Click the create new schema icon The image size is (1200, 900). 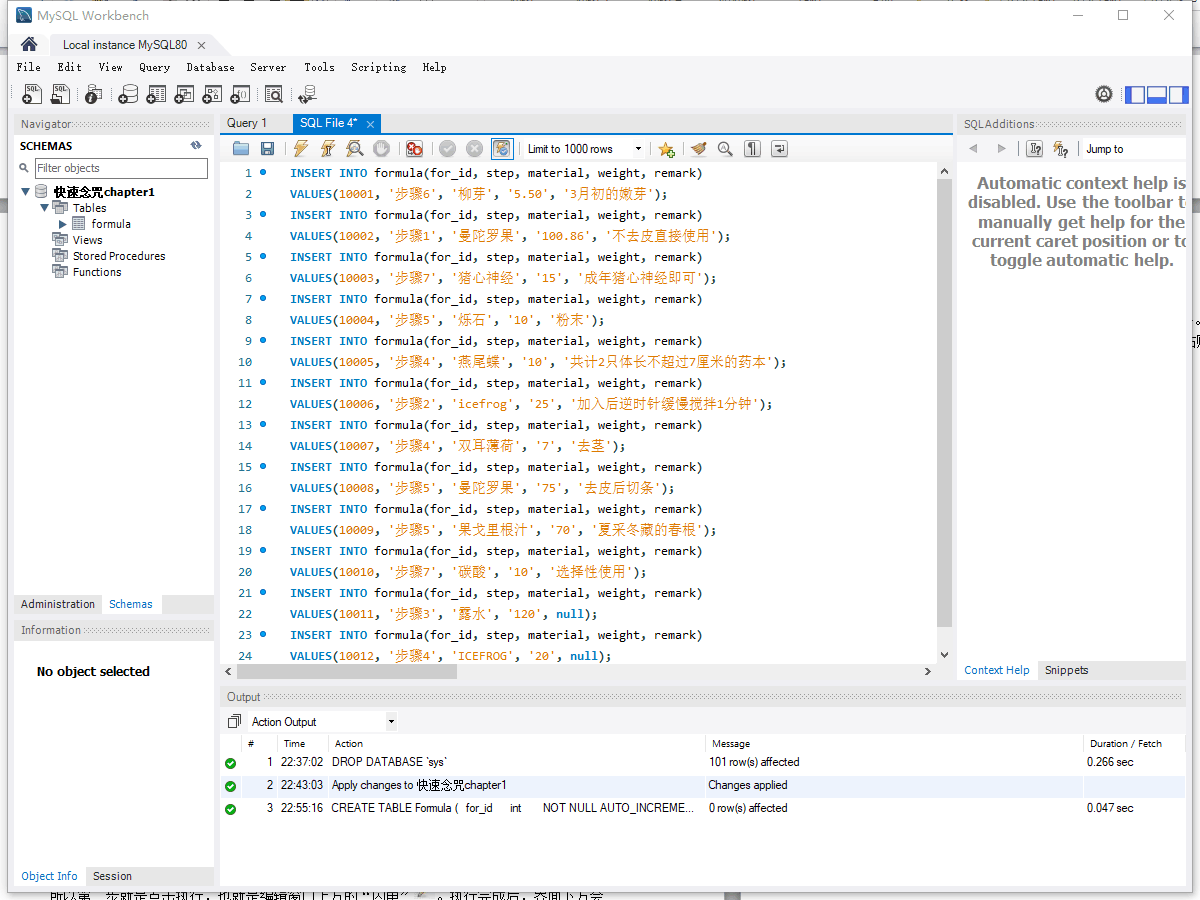click(x=128, y=94)
